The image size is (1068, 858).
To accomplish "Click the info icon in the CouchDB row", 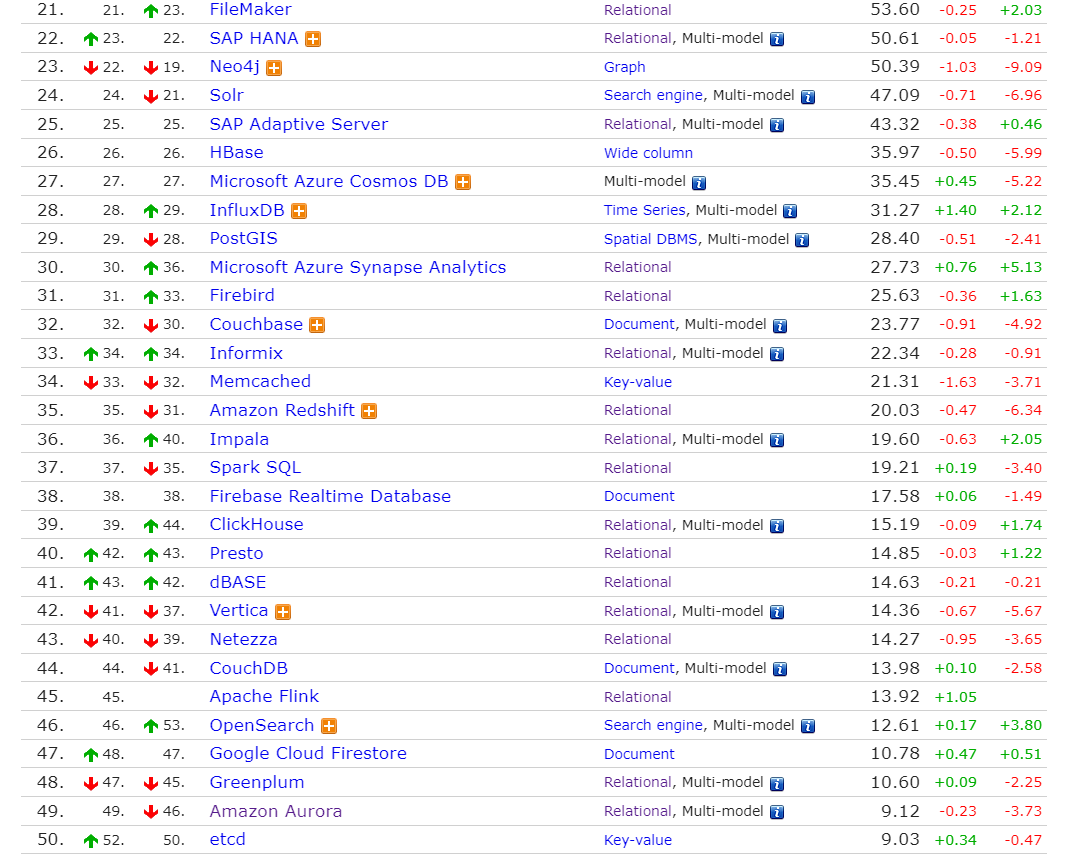I will pos(780,669).
